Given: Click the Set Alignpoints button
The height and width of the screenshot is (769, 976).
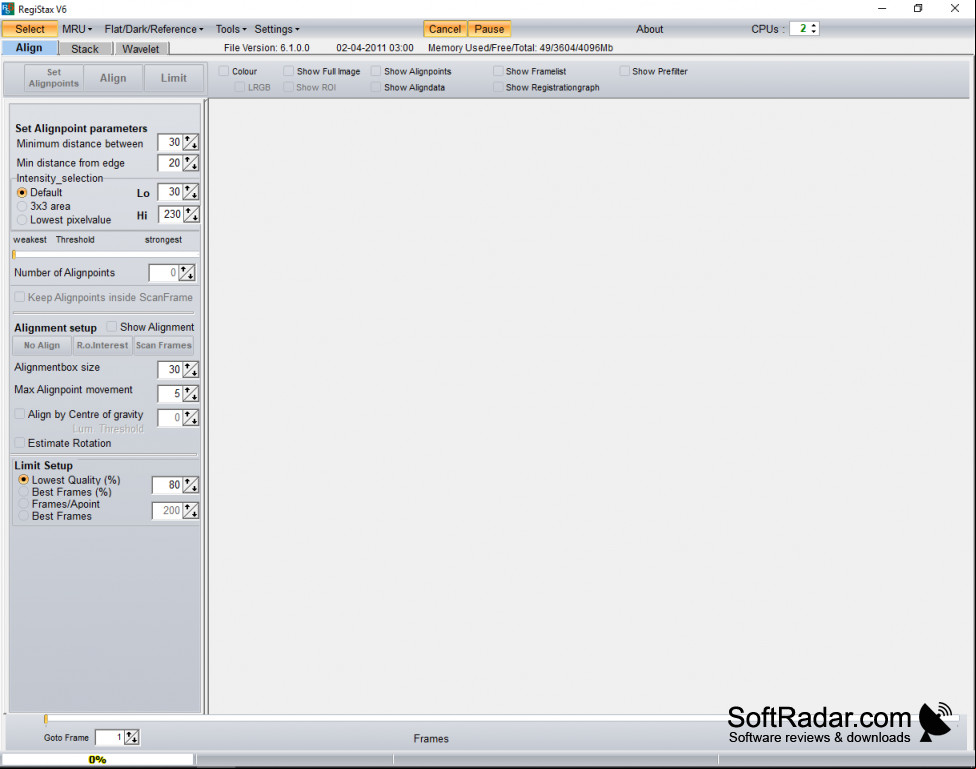Looking at the screenshot, I should (54, 78).
